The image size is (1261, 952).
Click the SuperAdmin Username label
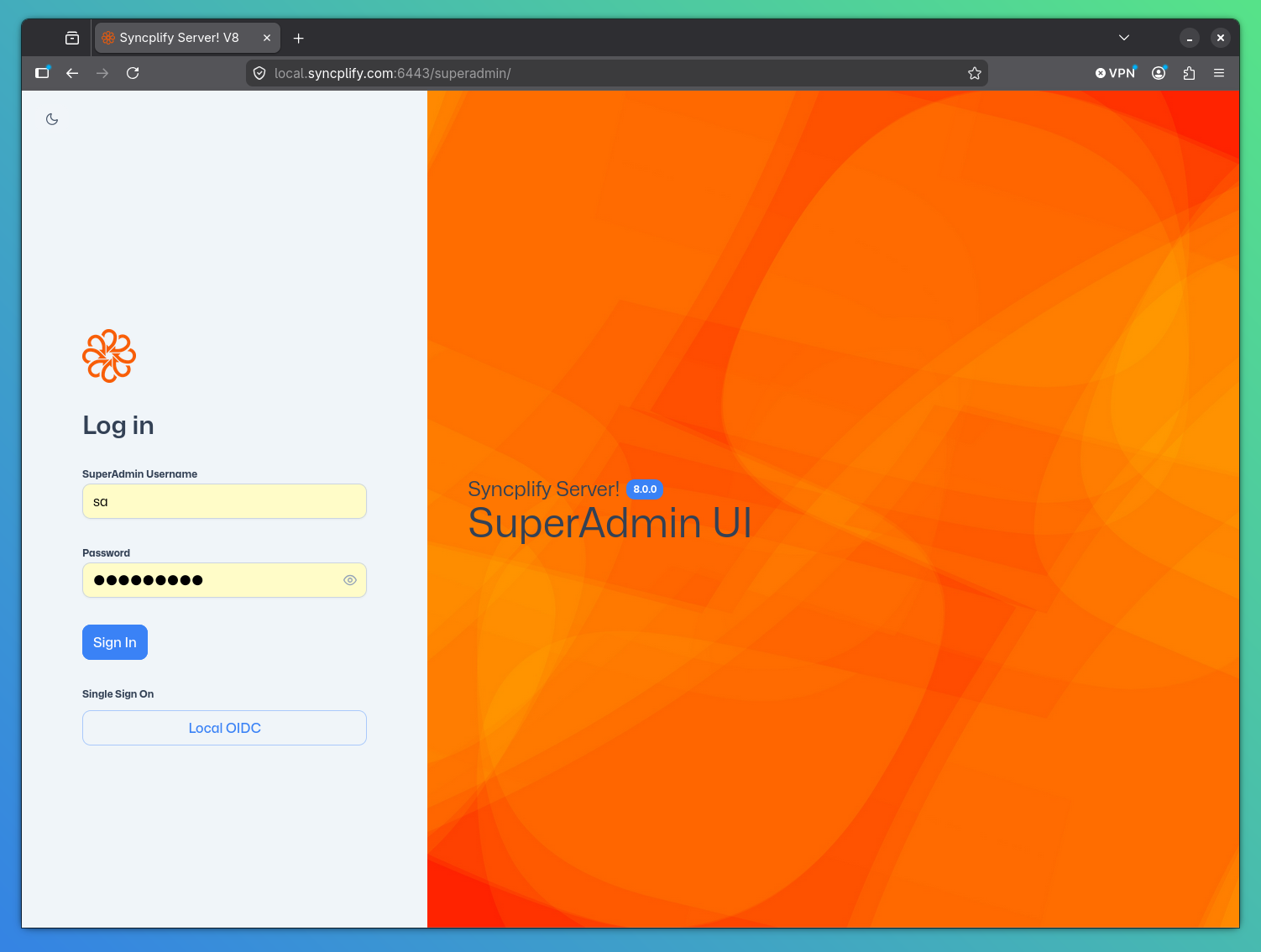139,474
